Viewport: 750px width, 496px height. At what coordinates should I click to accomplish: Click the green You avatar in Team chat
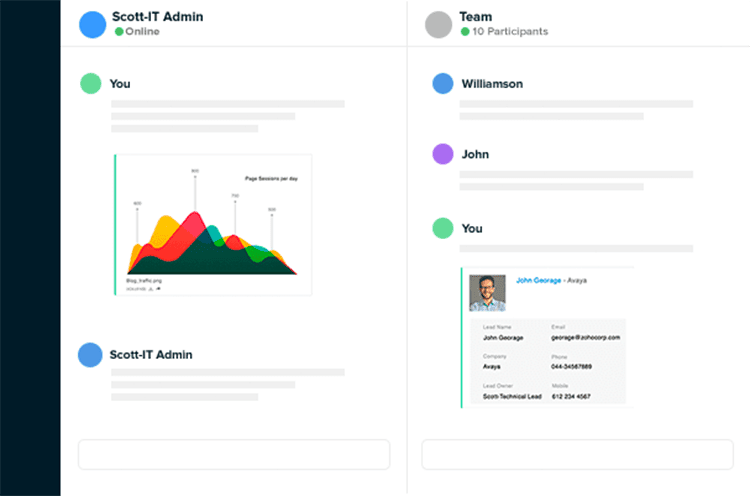tap(442, 228)
